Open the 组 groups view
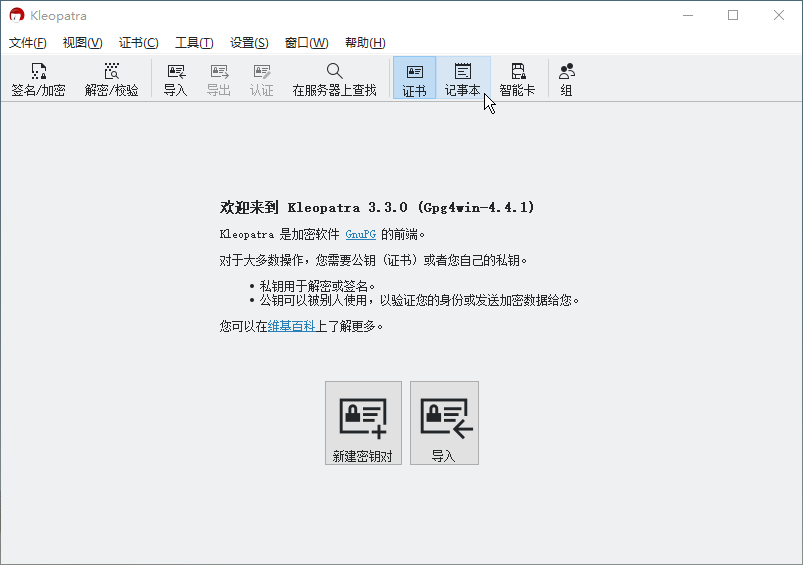 tap(566, 79)
